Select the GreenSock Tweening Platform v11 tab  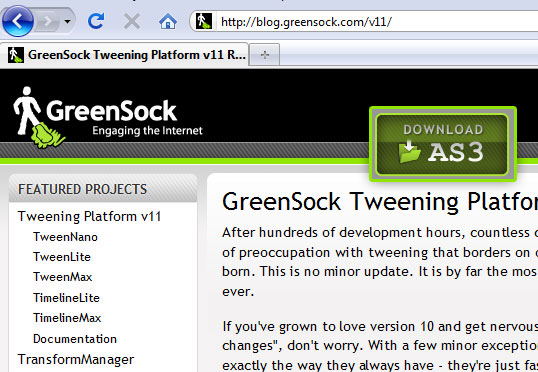click(125, 55)
